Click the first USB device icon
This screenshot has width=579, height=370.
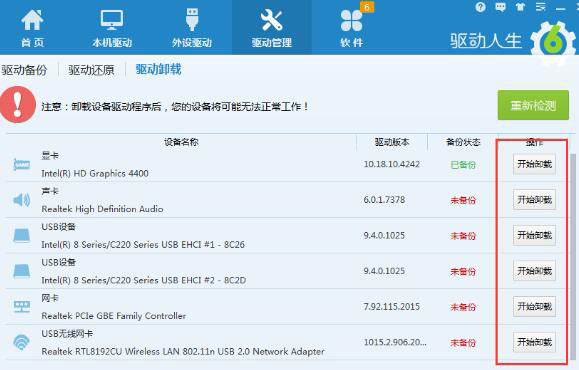21,236
